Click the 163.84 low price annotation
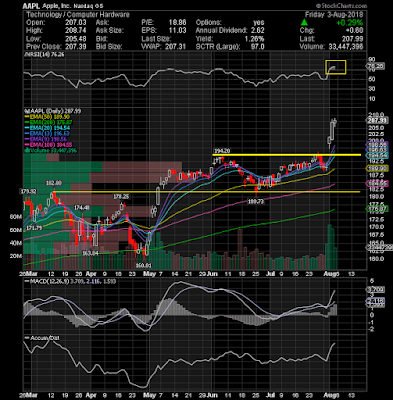The image size is (393, 400). click(90, 253)
